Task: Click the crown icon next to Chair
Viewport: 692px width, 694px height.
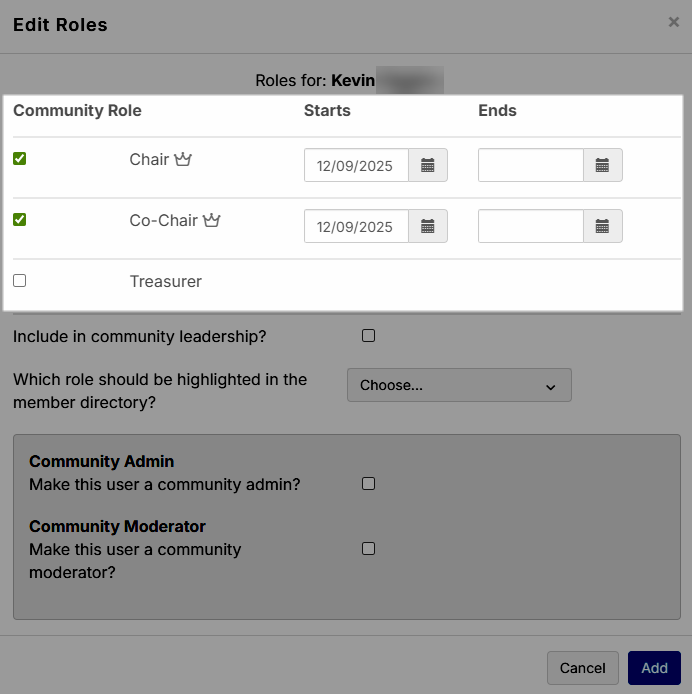Action: pos(183,159)
